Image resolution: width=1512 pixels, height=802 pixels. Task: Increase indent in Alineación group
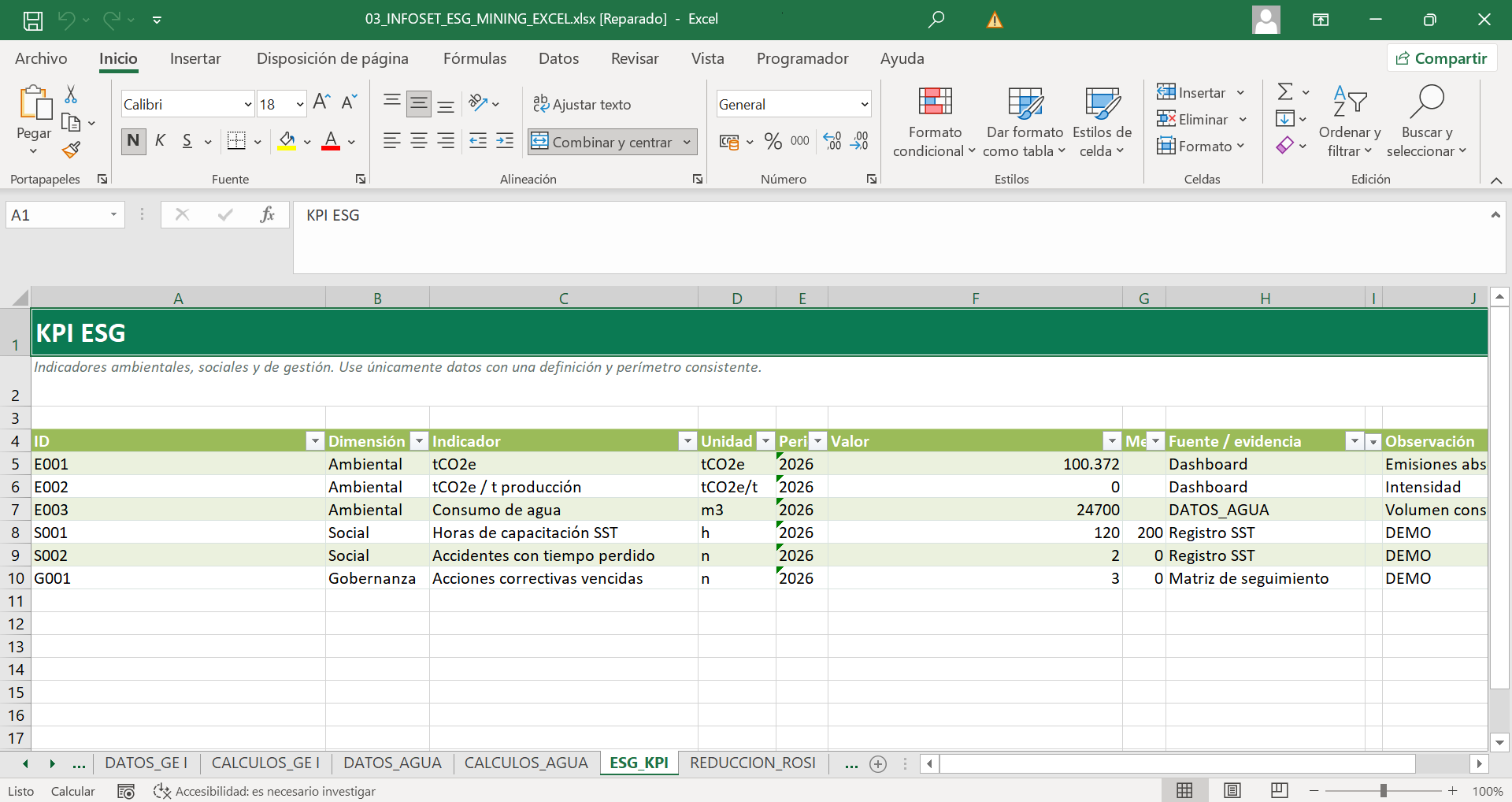click(x=505, y=142)
